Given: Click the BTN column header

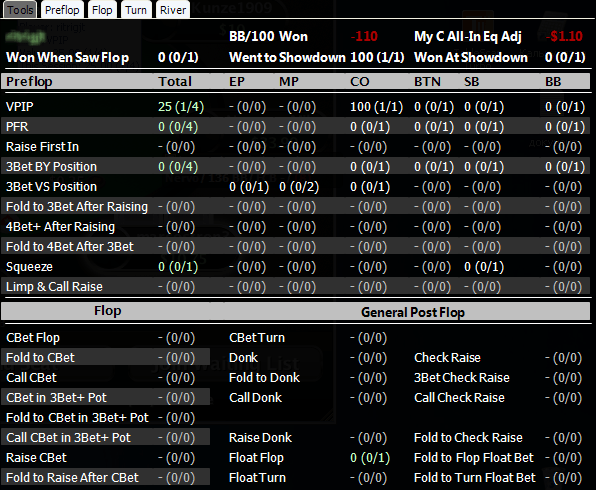Looking at the screenshot, I should tap(427, 82).
